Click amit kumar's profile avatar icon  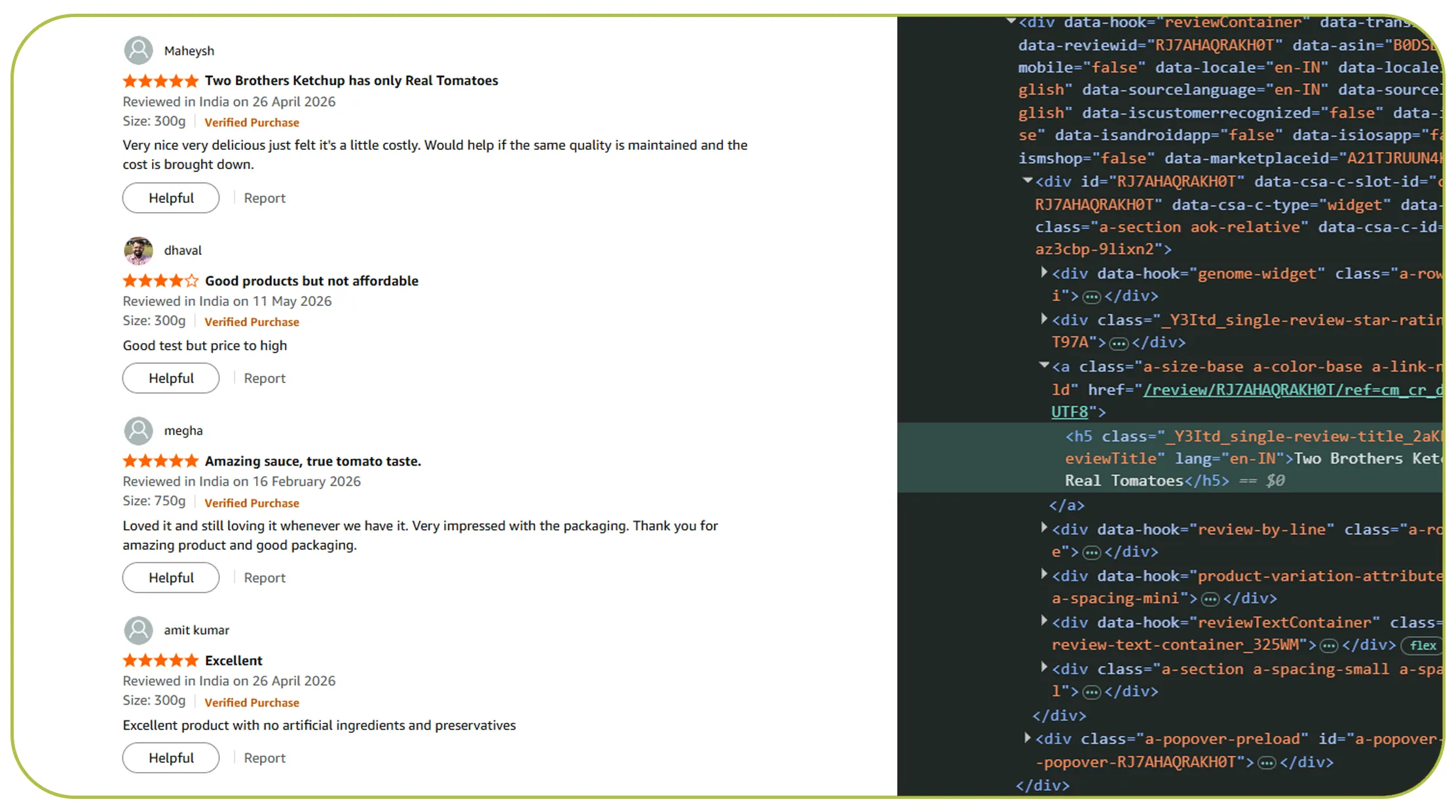point(138,630)
